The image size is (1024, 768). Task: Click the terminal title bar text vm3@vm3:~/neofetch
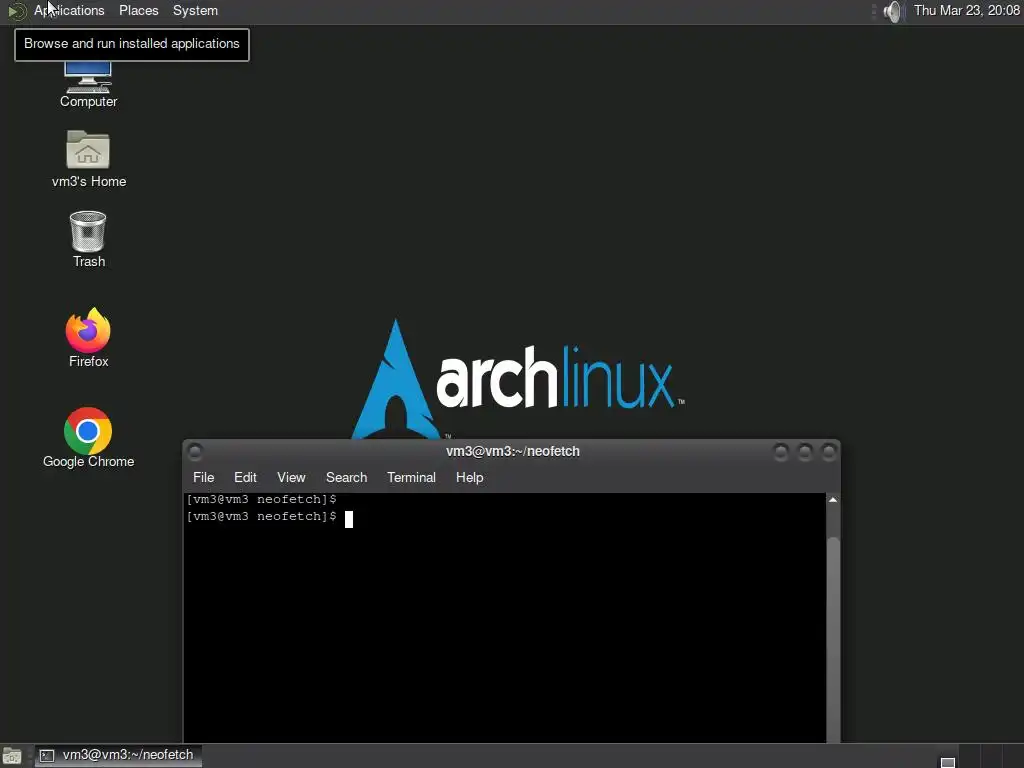(x=513, y=451)
